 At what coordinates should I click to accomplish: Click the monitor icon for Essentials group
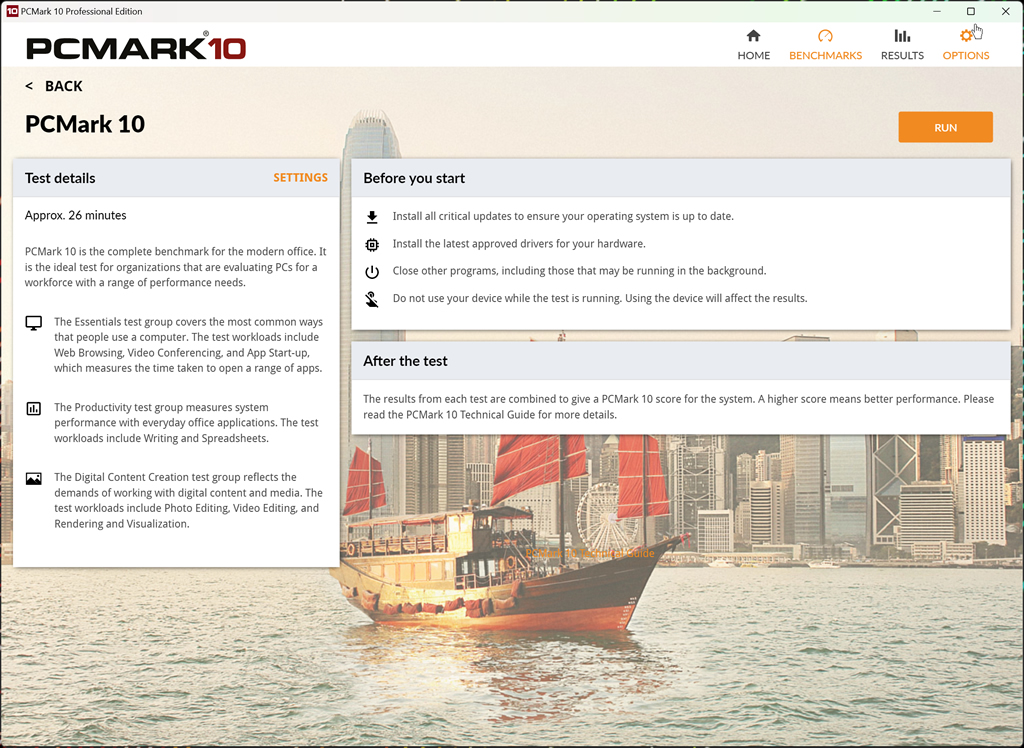pyautogui.click(x=33, y=323)
